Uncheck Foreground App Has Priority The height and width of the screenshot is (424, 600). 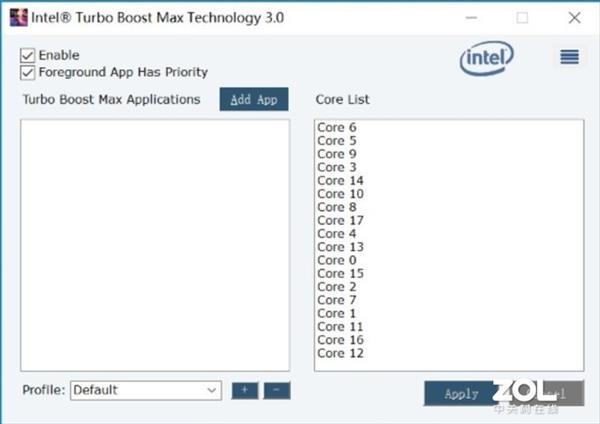pos(28,72)
